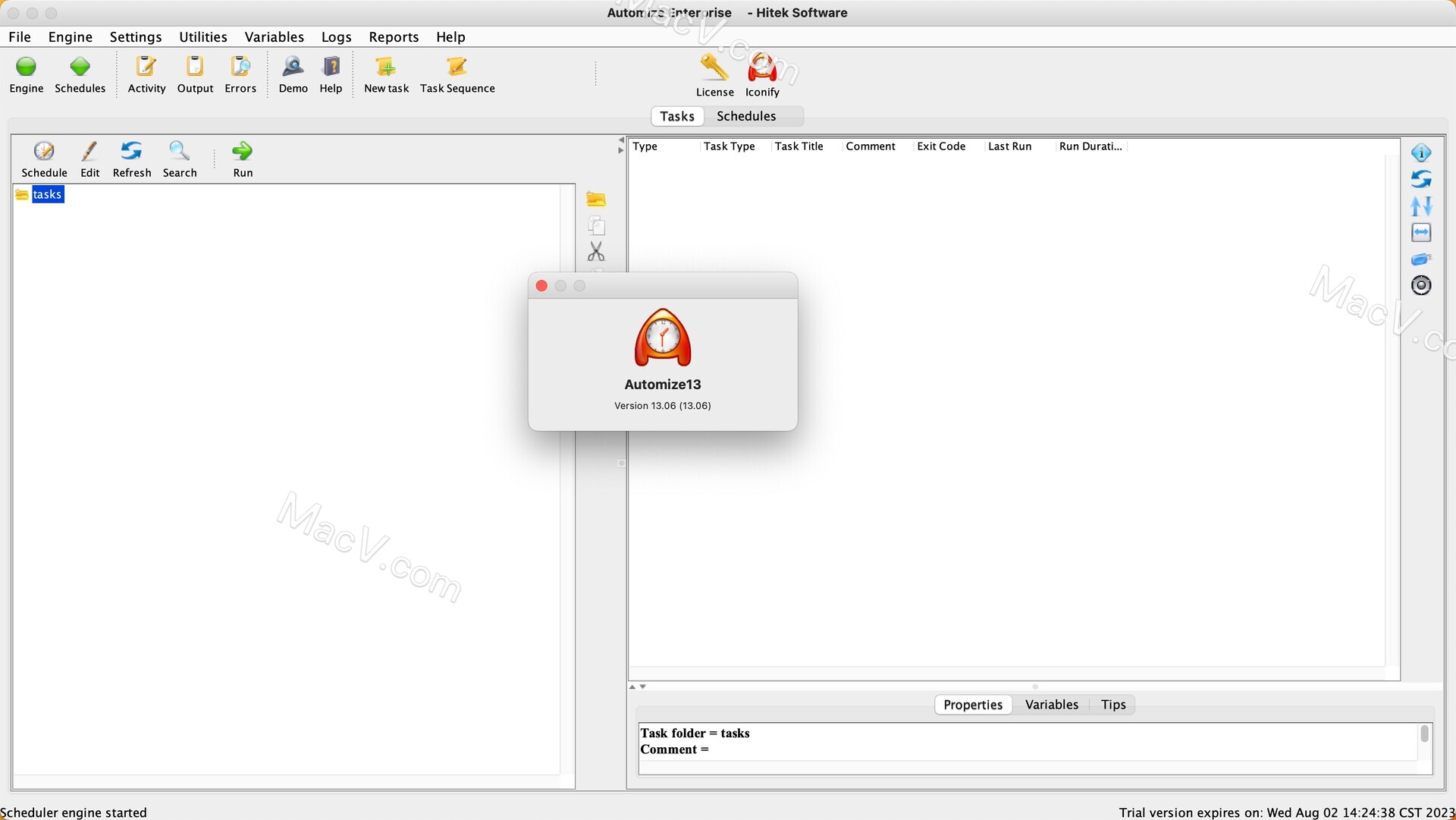Click the scissors cut icon
The height and width of the screenshot is (820, 1456).
pyautogui.click(x=596, y=251)
